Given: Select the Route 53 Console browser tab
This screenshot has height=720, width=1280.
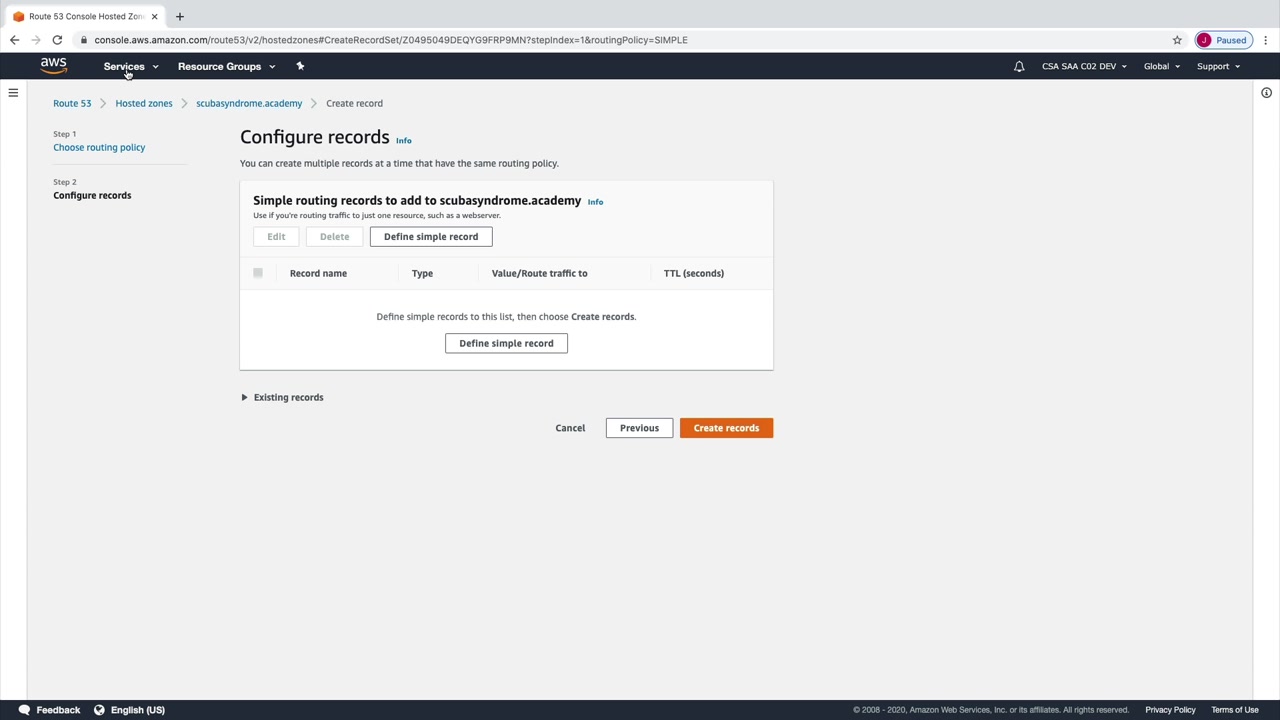Looking at the screenshot, I should 85,16.
